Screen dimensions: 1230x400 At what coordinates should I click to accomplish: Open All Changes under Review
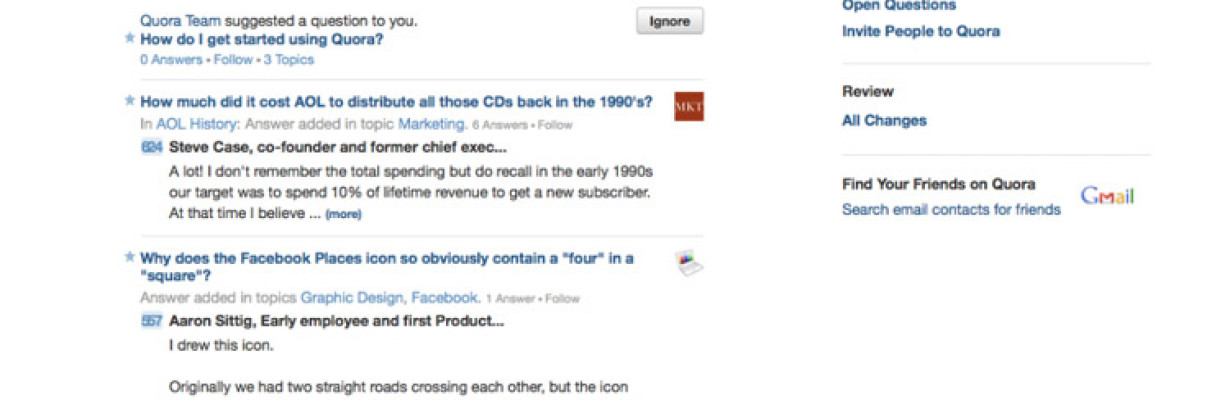coord(884,120)
